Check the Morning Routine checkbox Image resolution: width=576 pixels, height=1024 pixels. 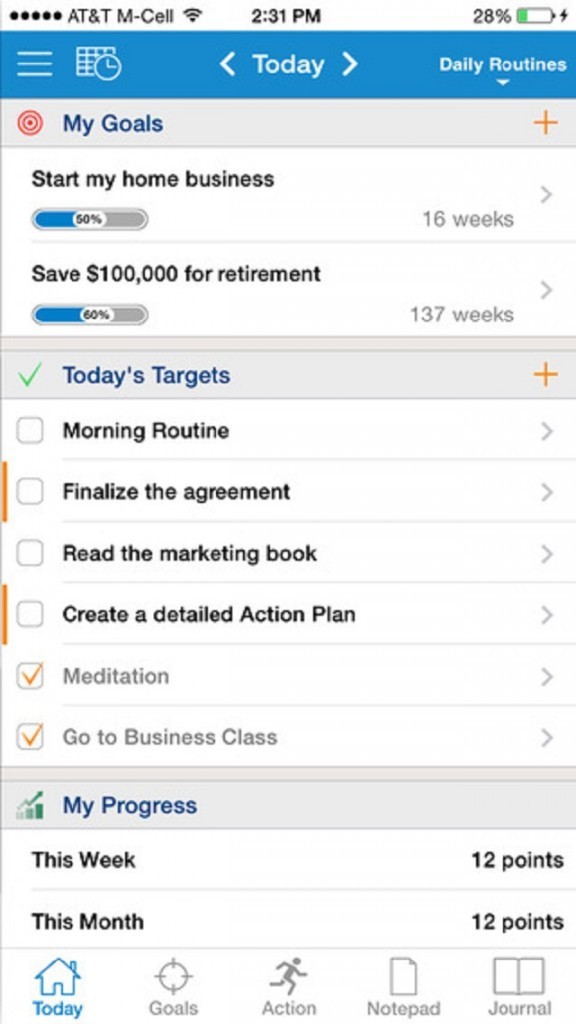[x=30, y=431]
